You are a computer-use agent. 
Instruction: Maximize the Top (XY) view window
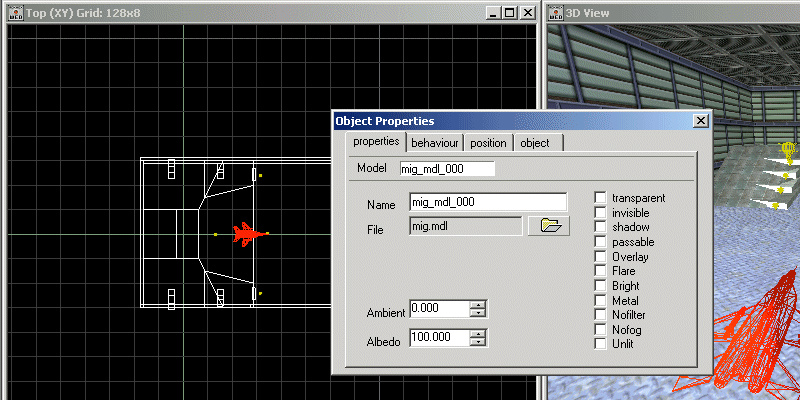point(509,14)
